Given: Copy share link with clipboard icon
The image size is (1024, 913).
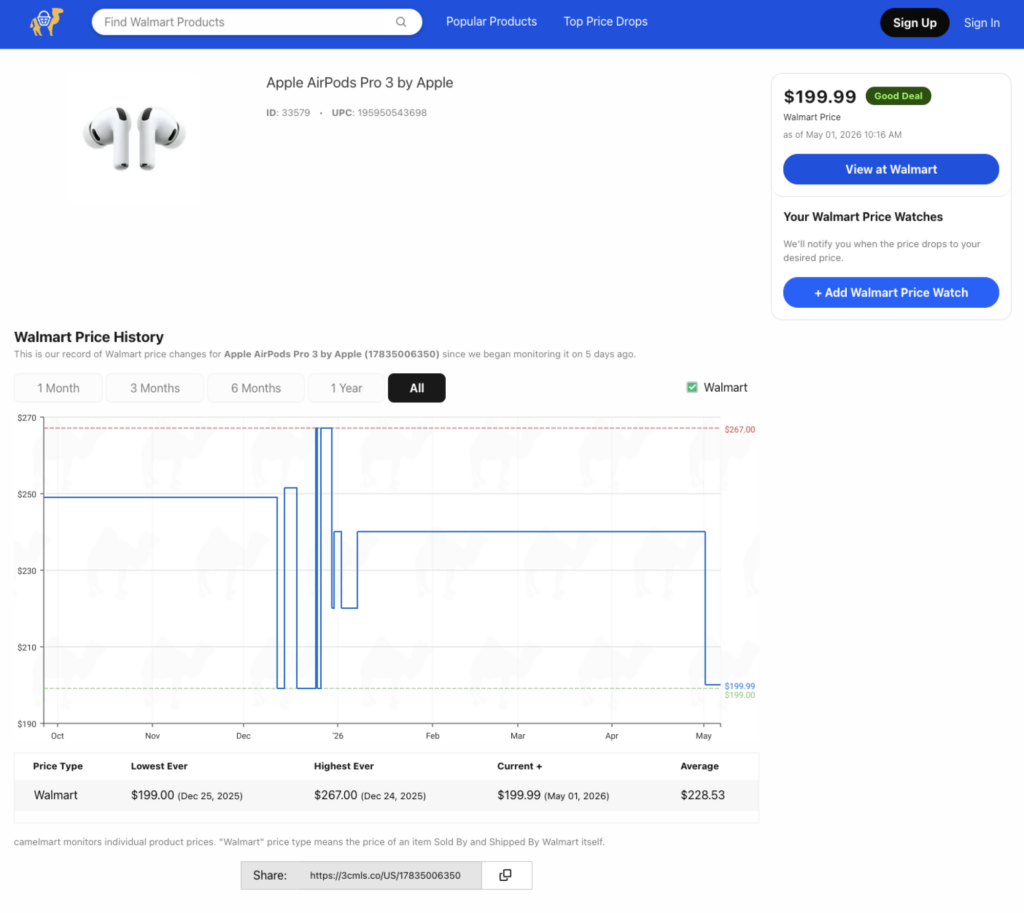Looking at the screenshot, I should (x=505, y=875).
